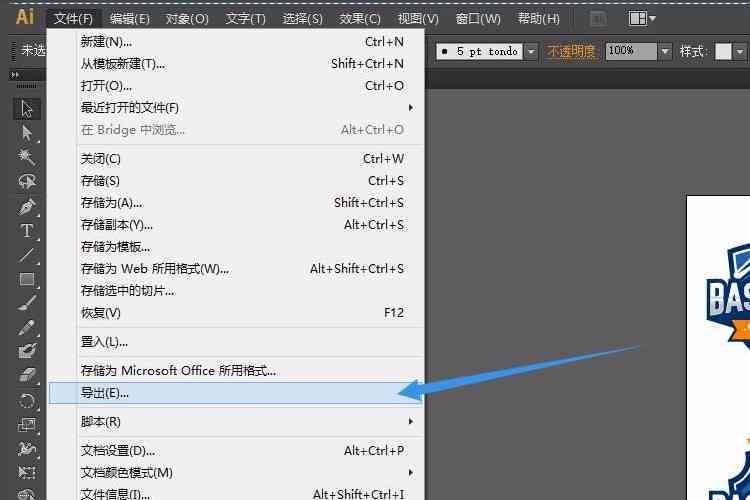Screen dimensions: 750x500
Task: Expand 脚本(R) submenu
Action: pyautogui.click(x=236, y=422)
